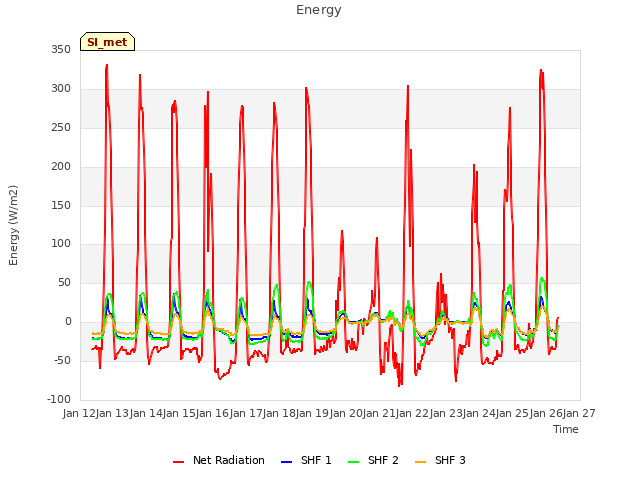Viewport: 640px width, 480px height.
Task: Click the 350 y-axis tick label
Action: click(61, 50)
